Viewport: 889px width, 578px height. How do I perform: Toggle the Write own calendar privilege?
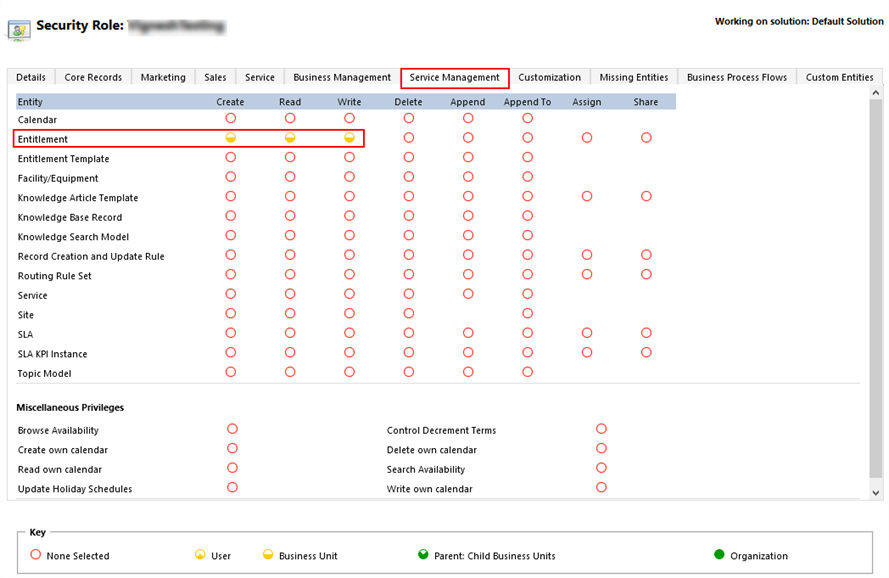pyautogui.click(x=601, y=488)
